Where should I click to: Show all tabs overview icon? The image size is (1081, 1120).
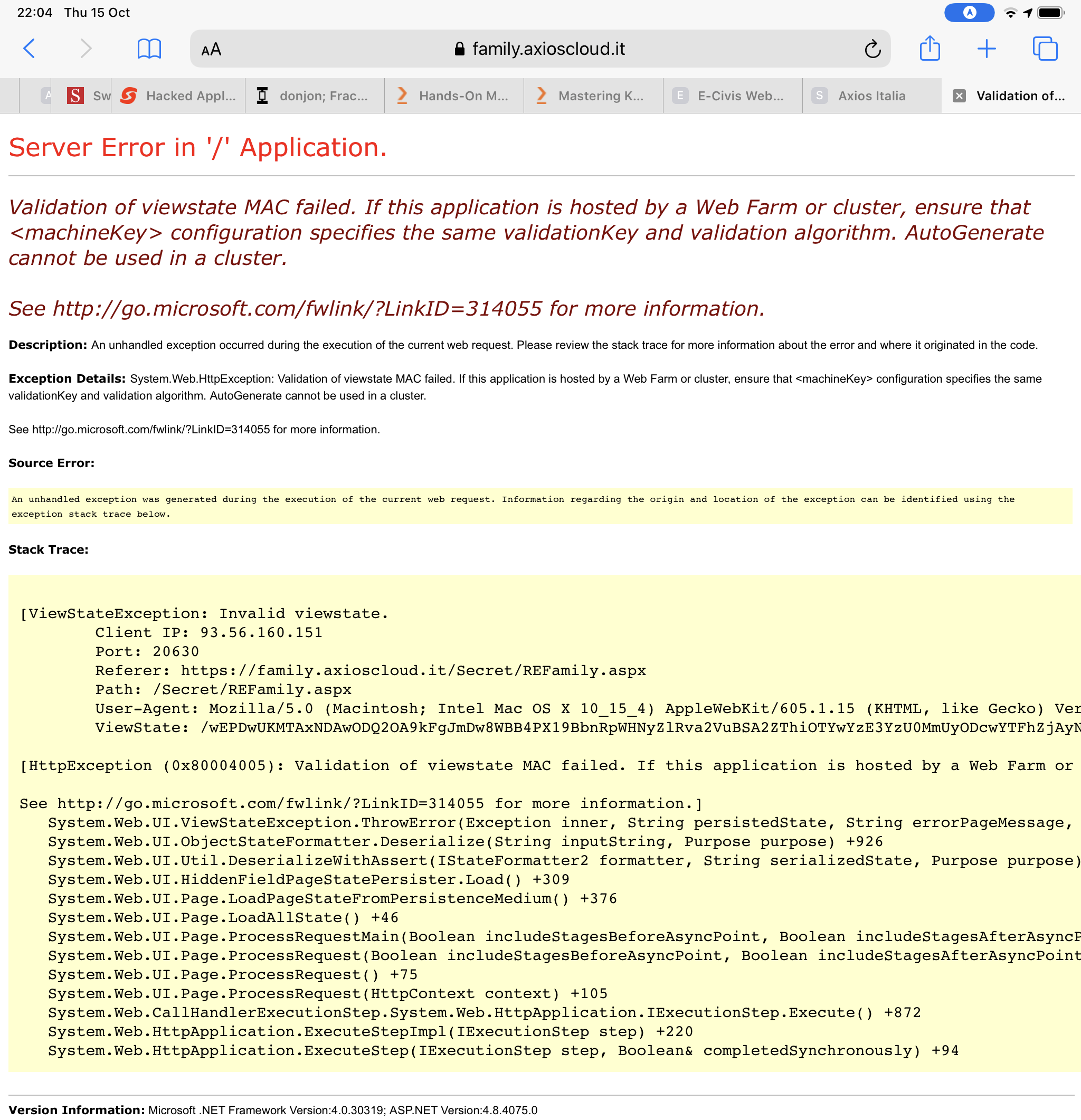point(1045,49)
